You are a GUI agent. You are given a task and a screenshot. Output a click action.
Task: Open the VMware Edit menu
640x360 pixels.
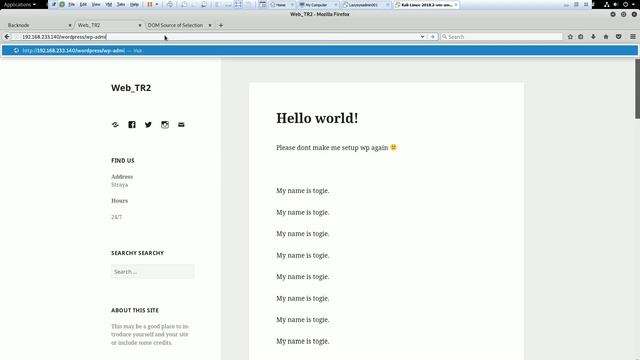83,4
